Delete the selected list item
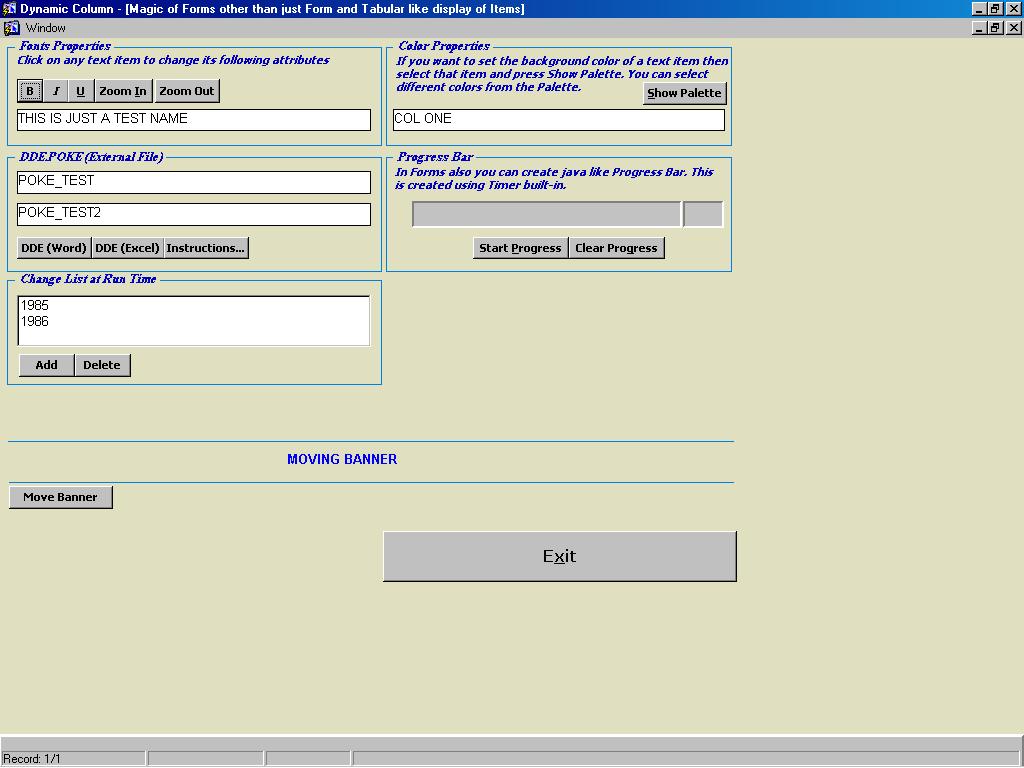 pos(102,365)
